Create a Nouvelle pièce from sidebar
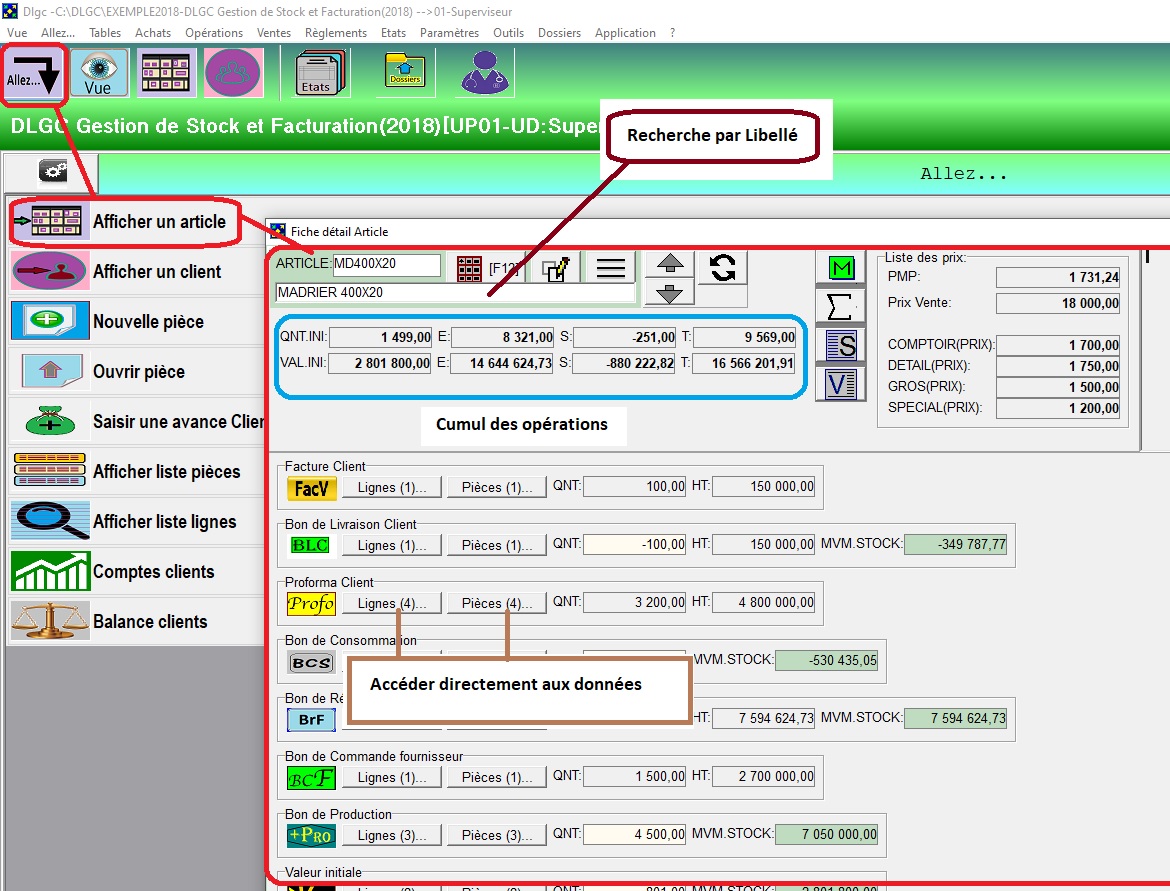Screen dimensions: 1170x891 coord(137,322)
